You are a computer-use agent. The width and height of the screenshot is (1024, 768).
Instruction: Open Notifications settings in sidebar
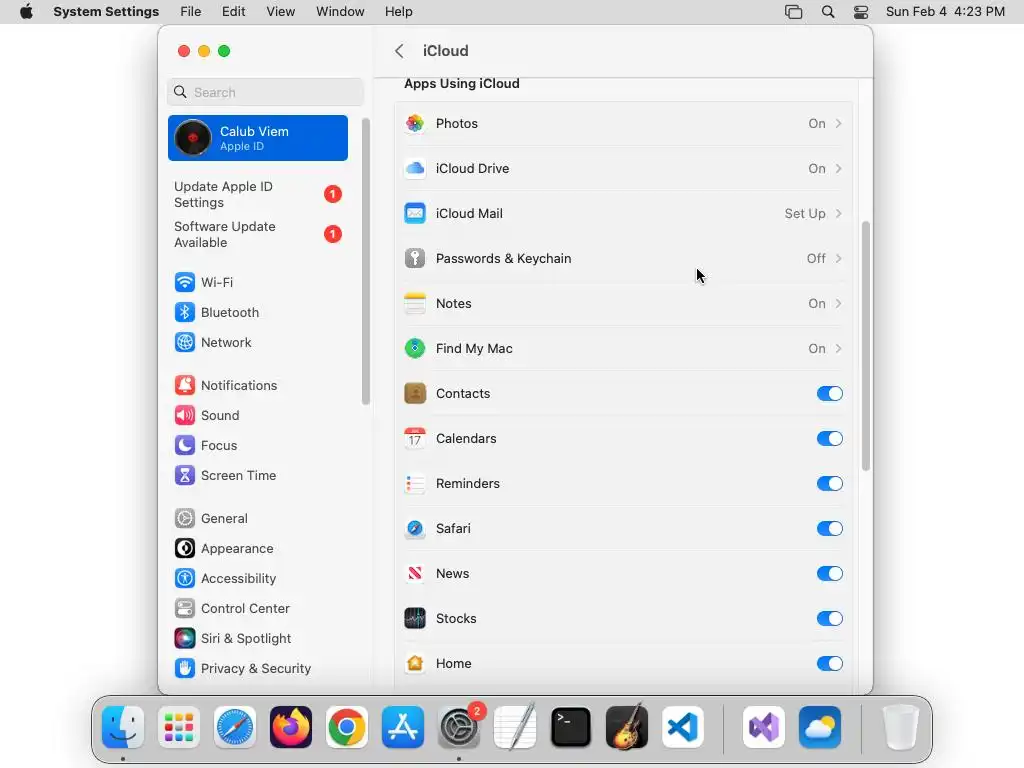tap(258, 385)
